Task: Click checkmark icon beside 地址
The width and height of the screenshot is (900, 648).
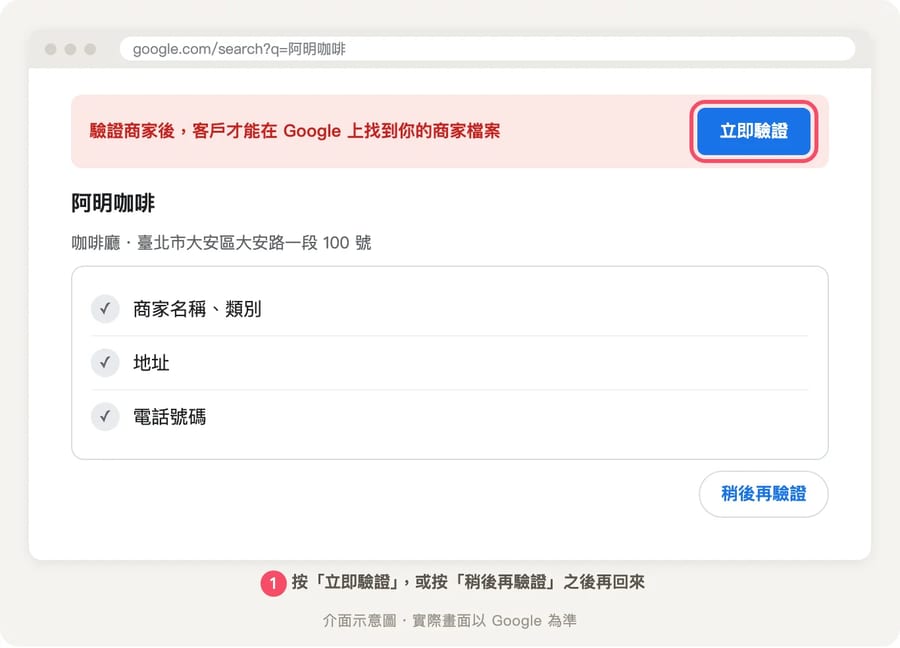Action: click(x=105, y=363)
